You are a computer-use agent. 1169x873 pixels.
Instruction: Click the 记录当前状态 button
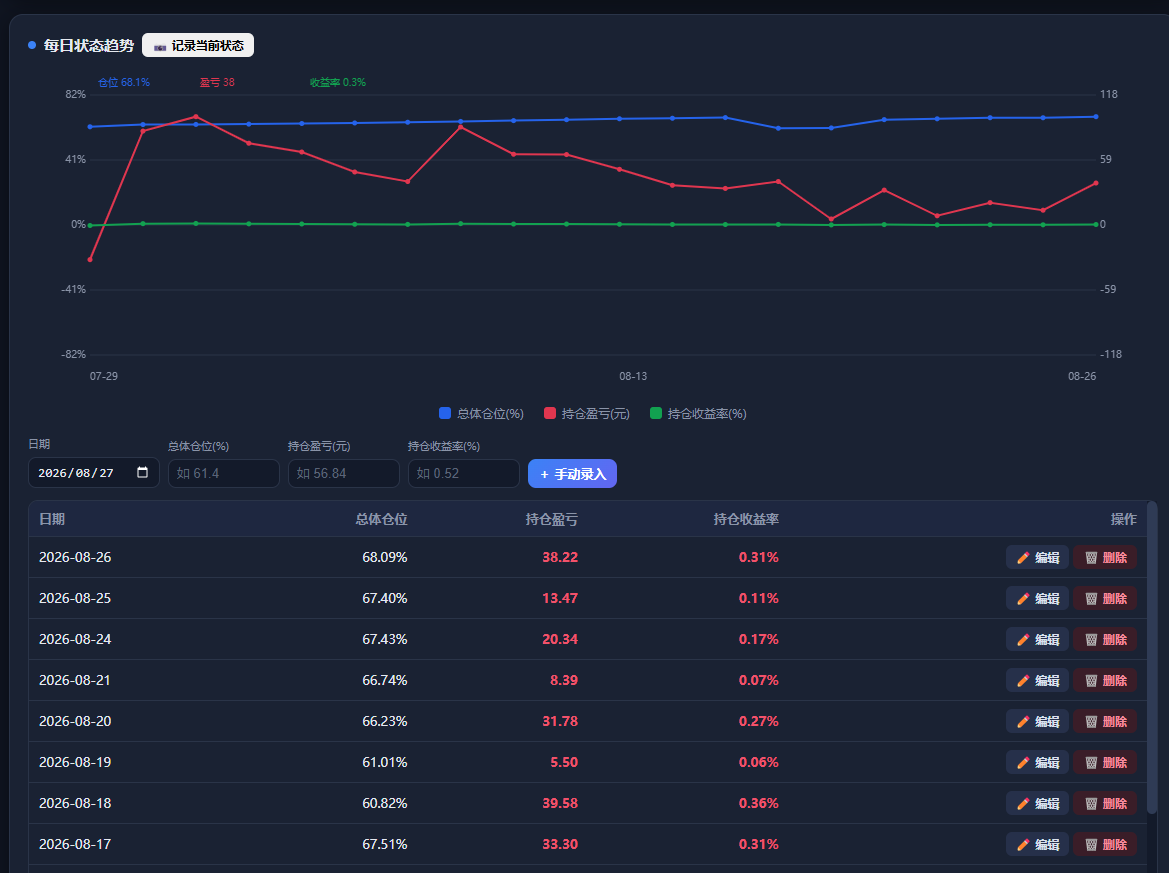[x=198, y=45]
